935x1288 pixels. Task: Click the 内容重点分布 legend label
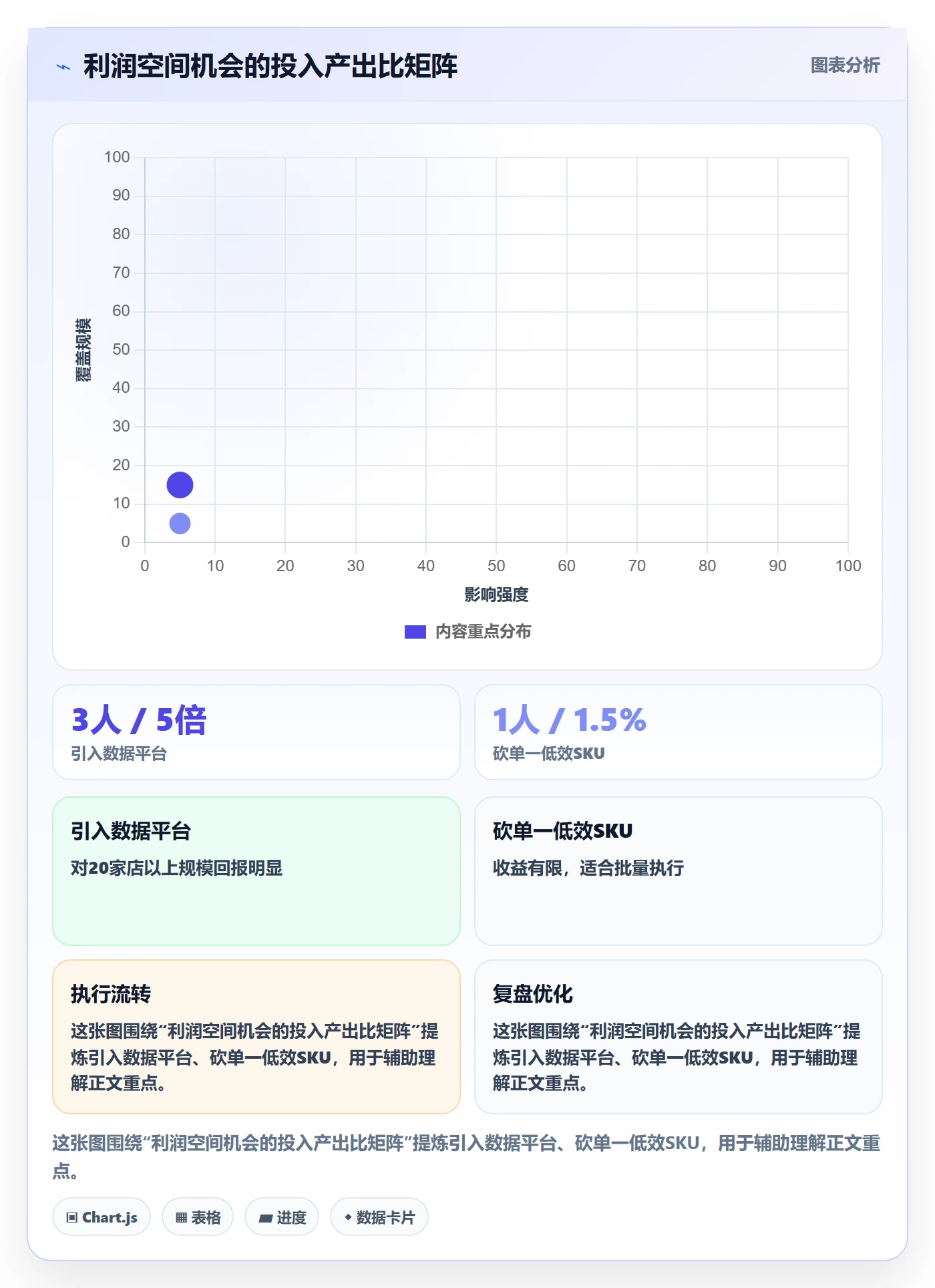[483, 632]
